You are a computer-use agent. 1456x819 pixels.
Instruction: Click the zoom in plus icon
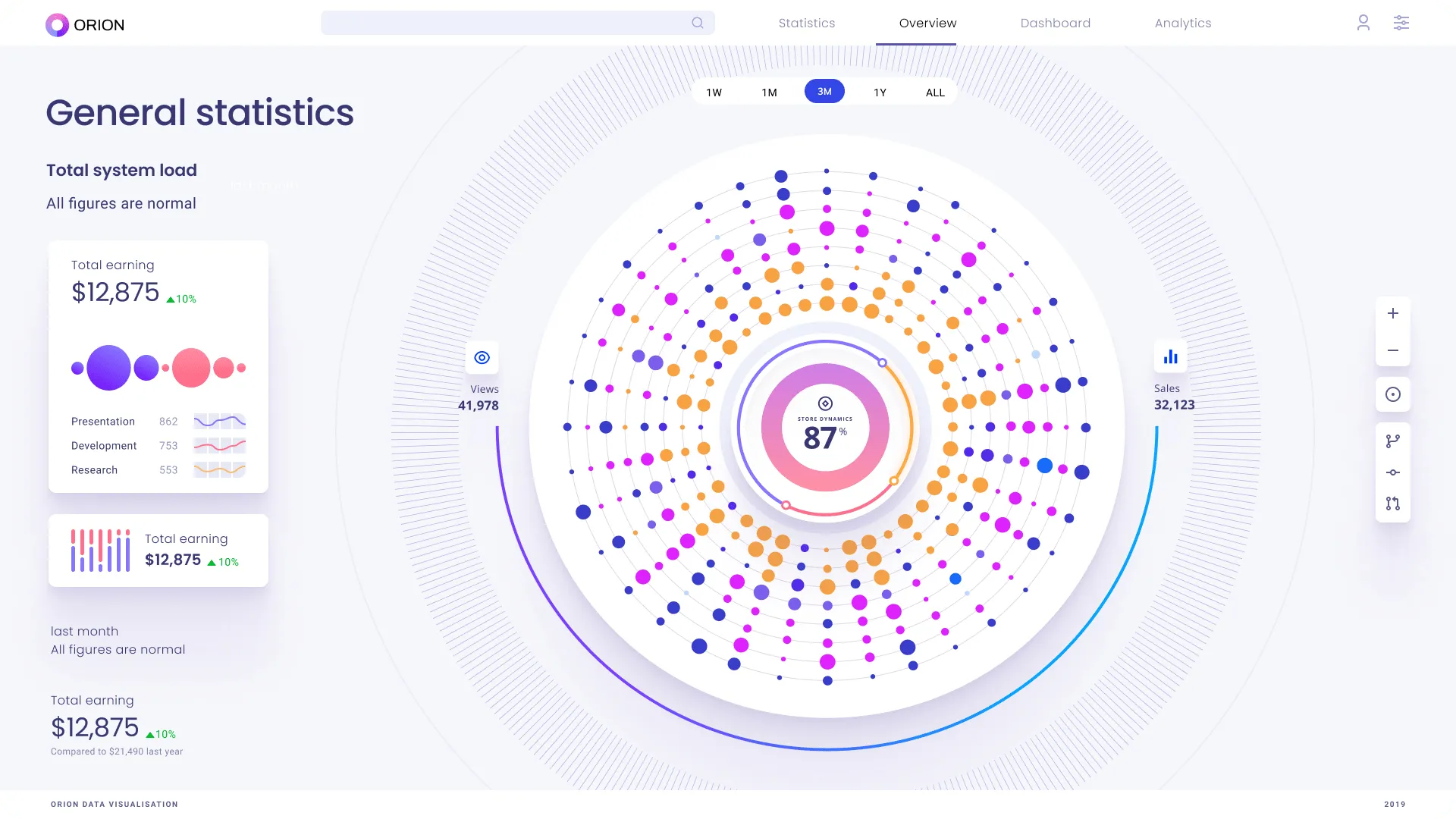(x=1392, y=314)
